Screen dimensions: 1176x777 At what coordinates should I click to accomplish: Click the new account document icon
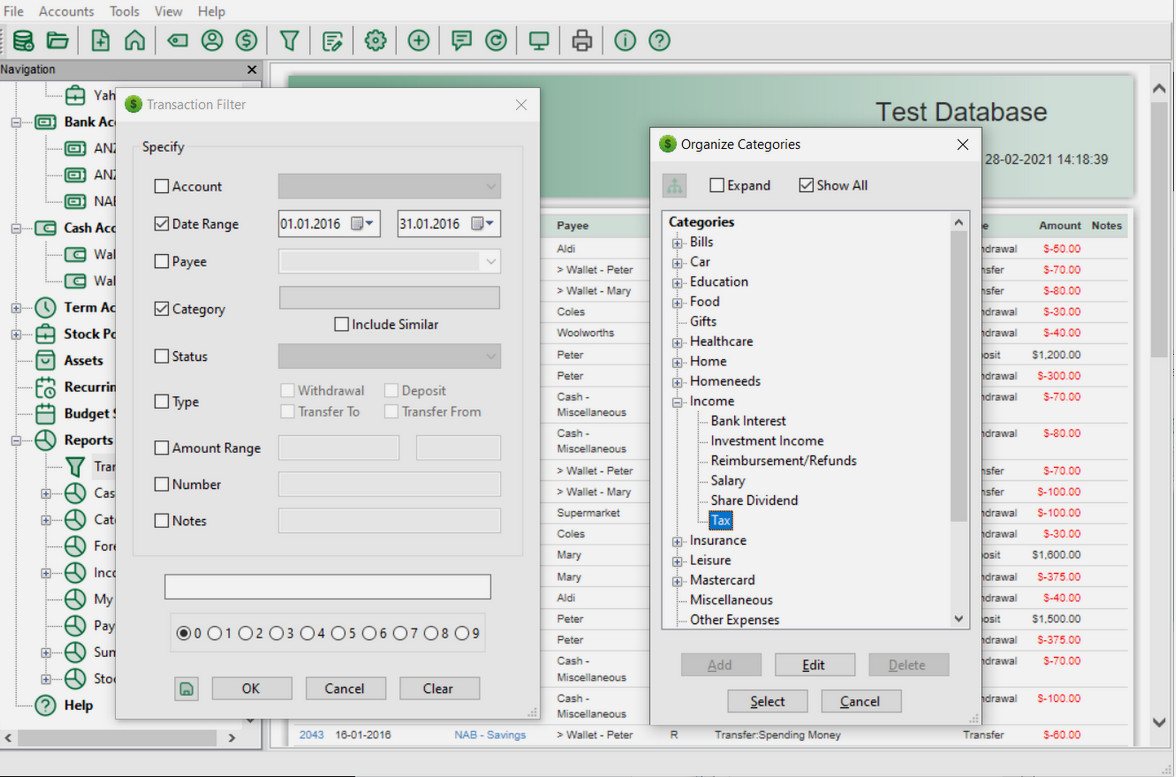click(x=100, y=40)
